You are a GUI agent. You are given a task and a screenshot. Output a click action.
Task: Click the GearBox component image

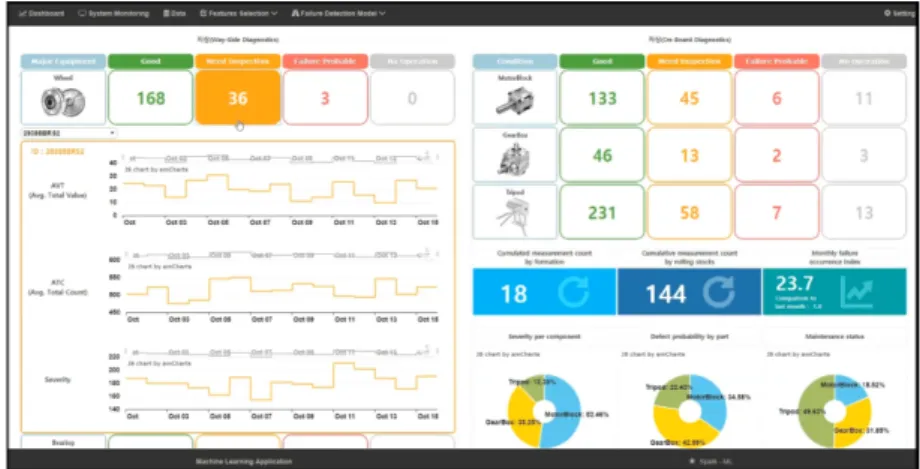(514, 158)
